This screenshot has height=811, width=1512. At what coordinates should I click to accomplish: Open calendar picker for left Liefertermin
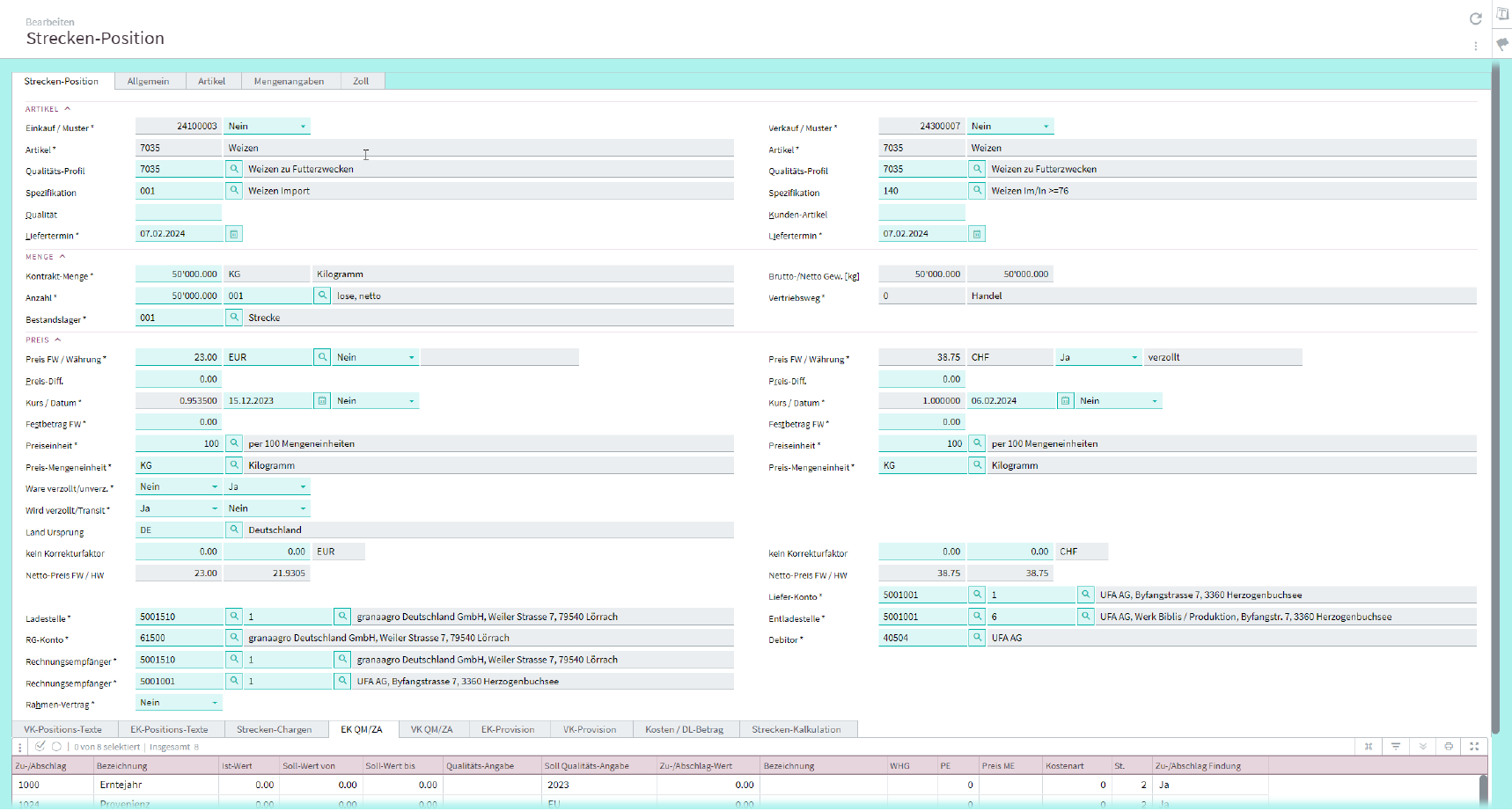tap(234, 234)
